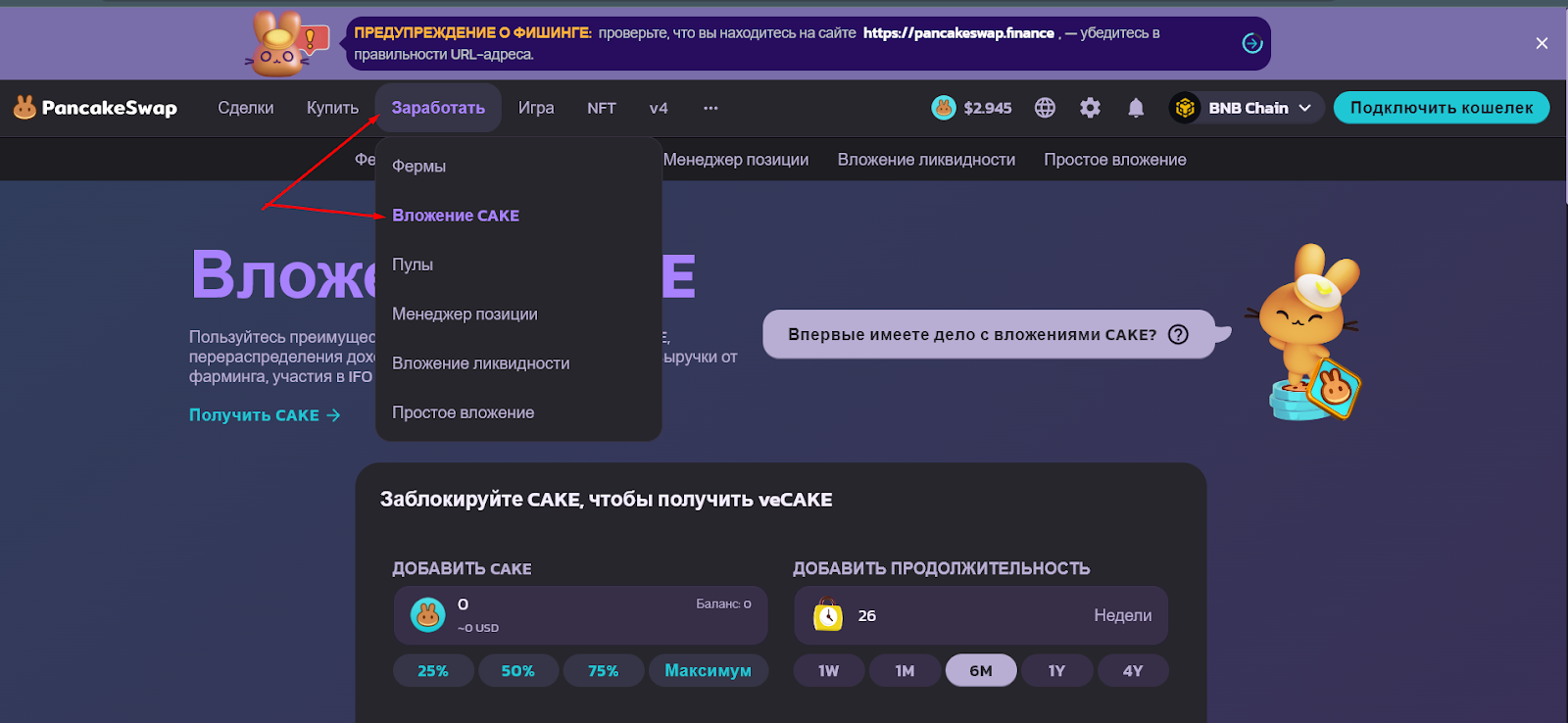Choose 75% amount preset

click(x=604, y=671)
